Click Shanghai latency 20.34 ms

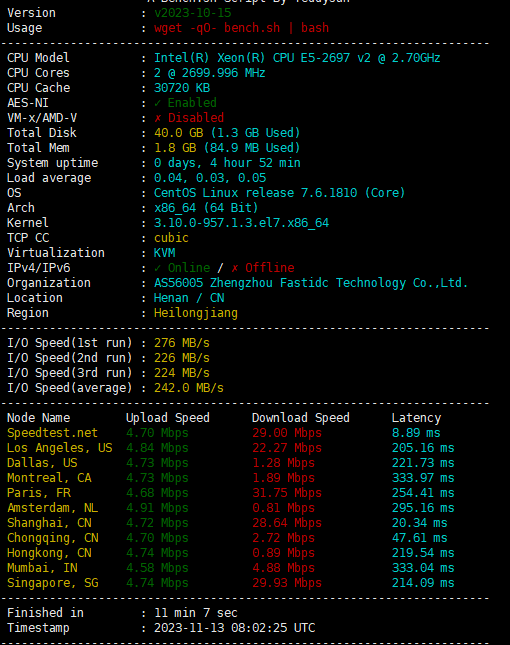pos(420,523)
